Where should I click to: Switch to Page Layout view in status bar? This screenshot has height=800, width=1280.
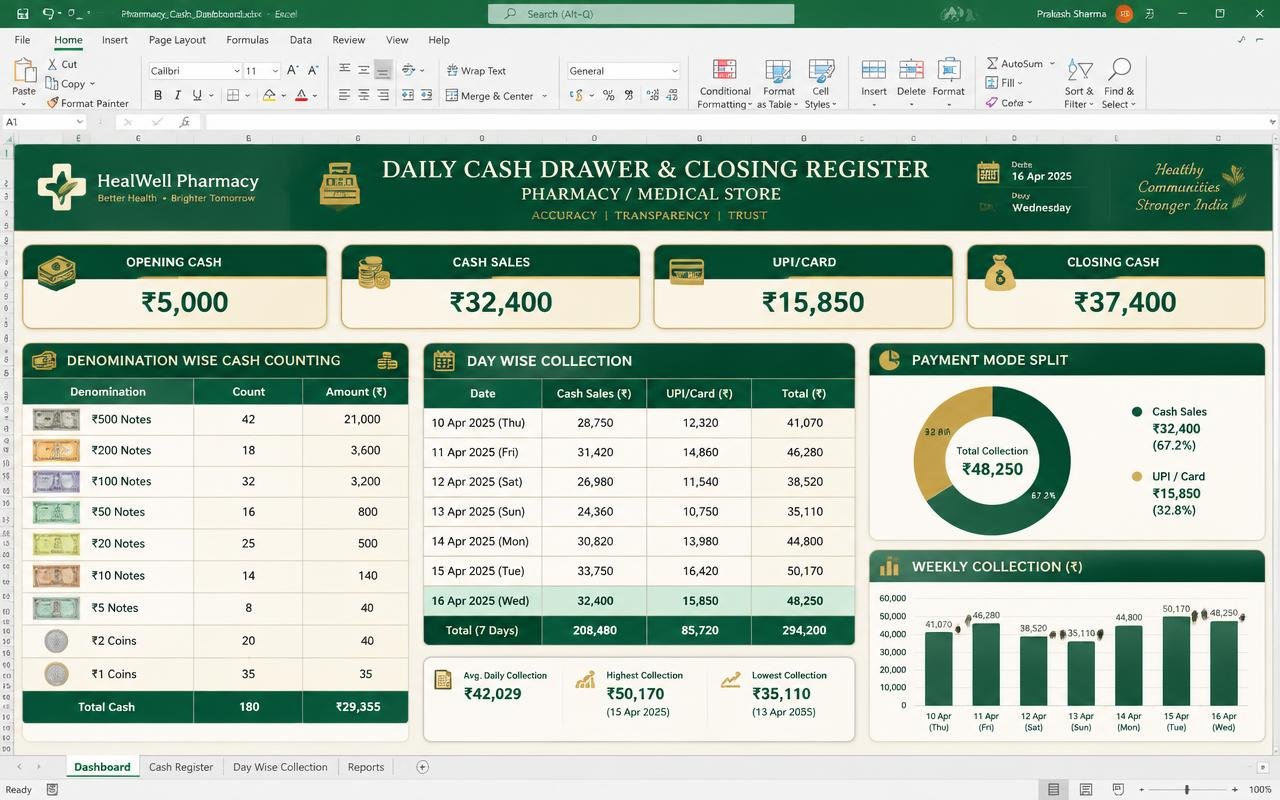click(x=1086, y=790)
